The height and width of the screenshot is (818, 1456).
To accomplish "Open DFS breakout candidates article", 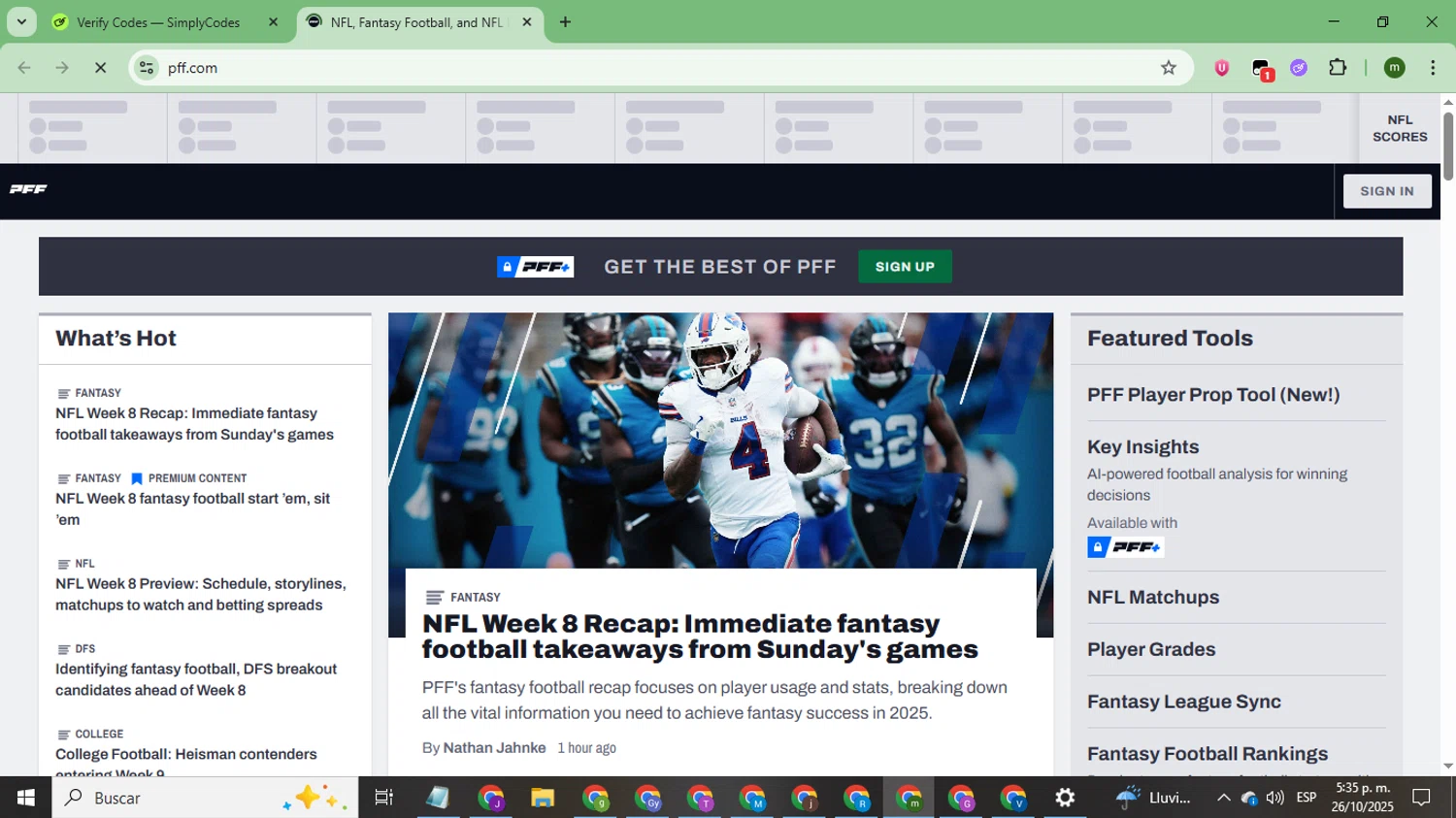I will click(196, 680).
